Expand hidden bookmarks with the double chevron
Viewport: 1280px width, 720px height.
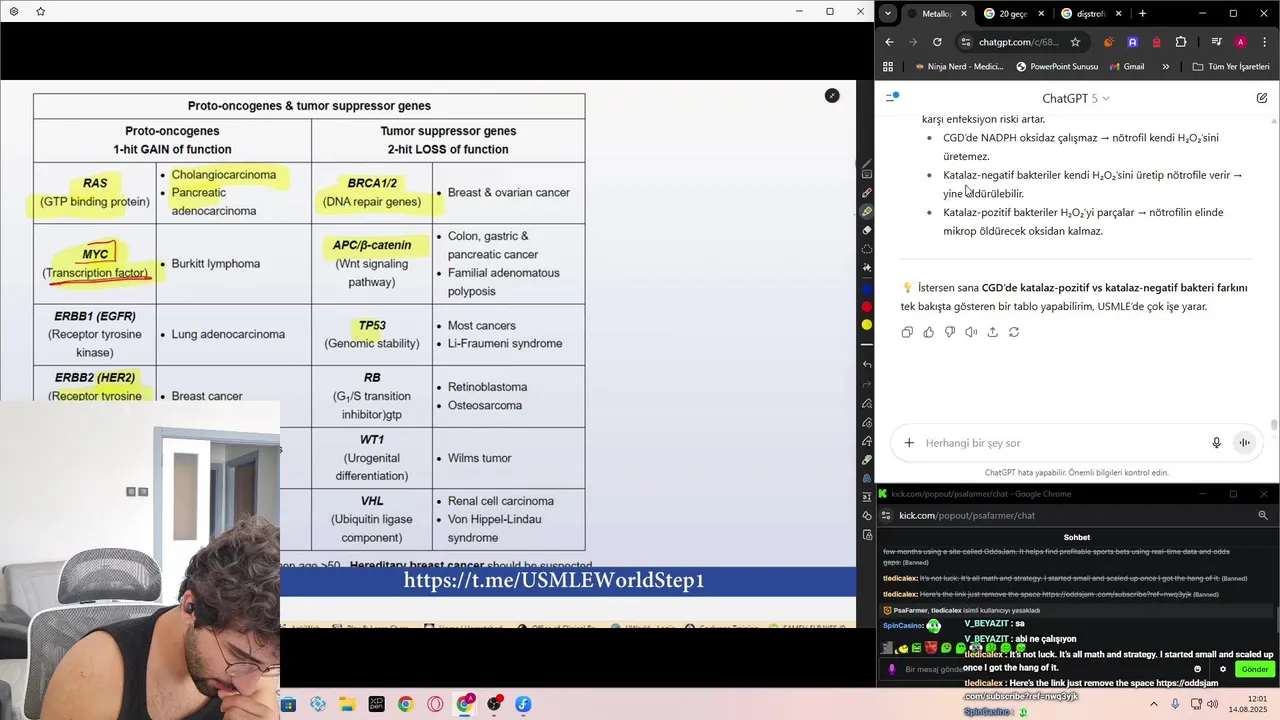[1166, 67]
